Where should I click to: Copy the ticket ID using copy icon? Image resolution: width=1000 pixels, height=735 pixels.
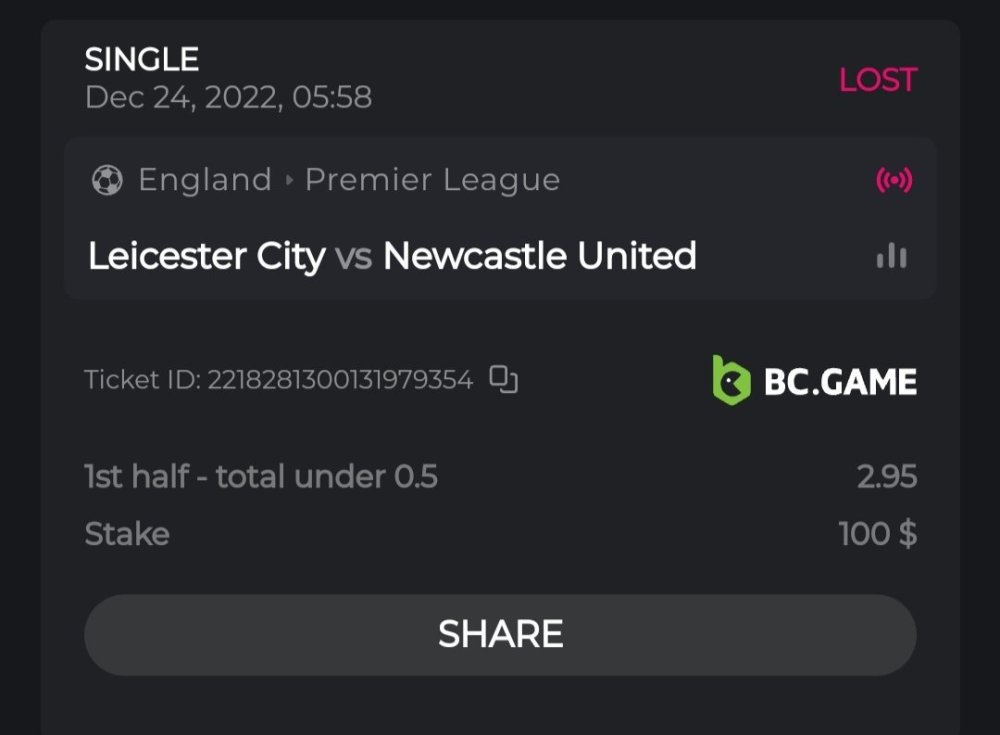pos(503,379)
